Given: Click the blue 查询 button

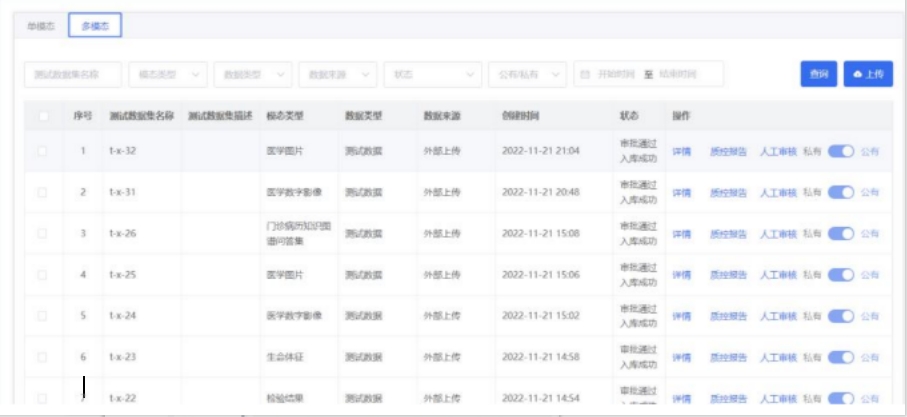Looking at the screenshot, I should coord(818,74).
